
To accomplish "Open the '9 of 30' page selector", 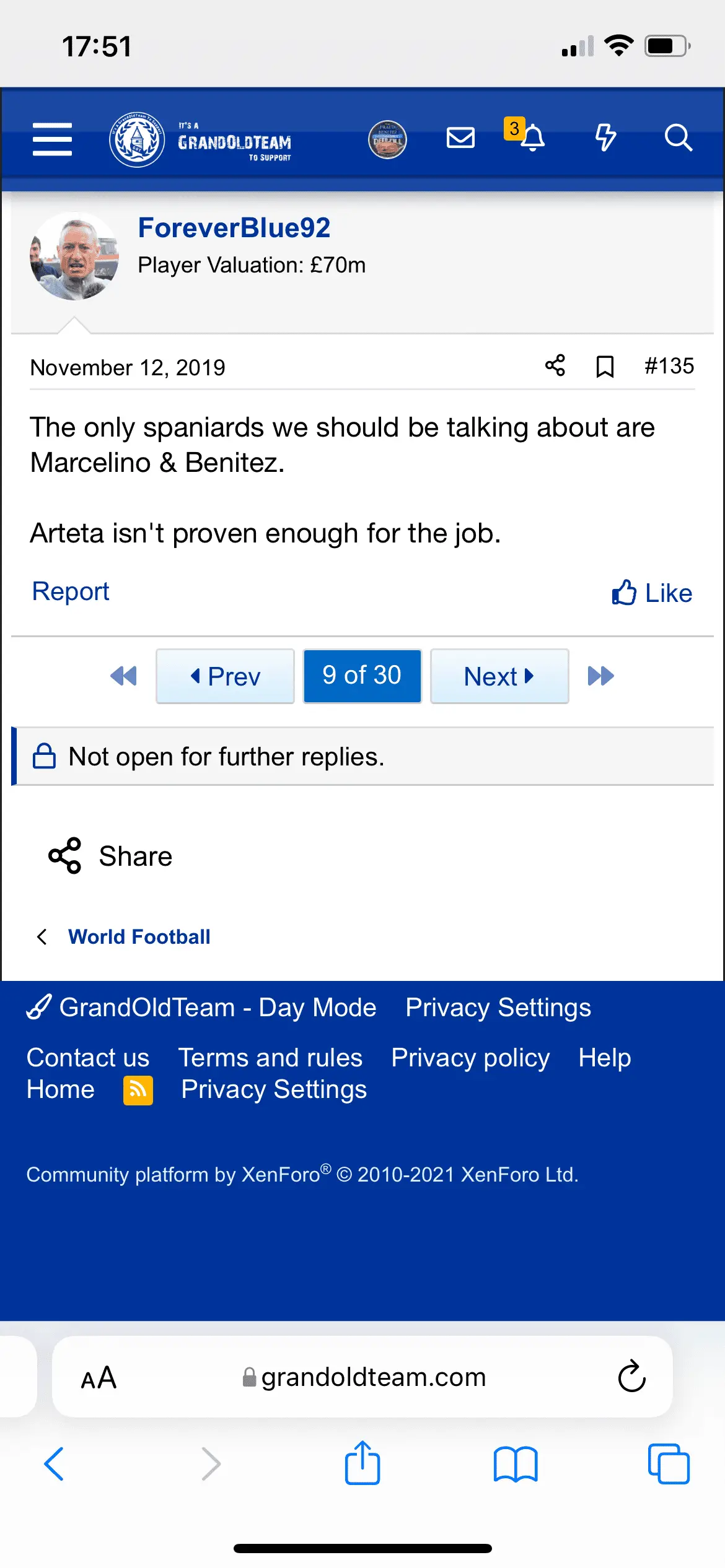I will point(362,676).
